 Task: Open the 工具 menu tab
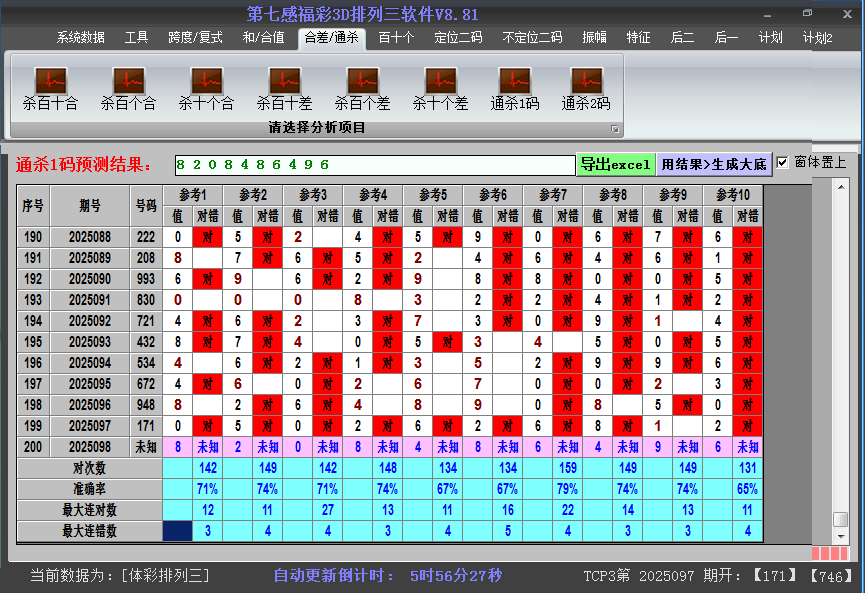coord(136,38)
